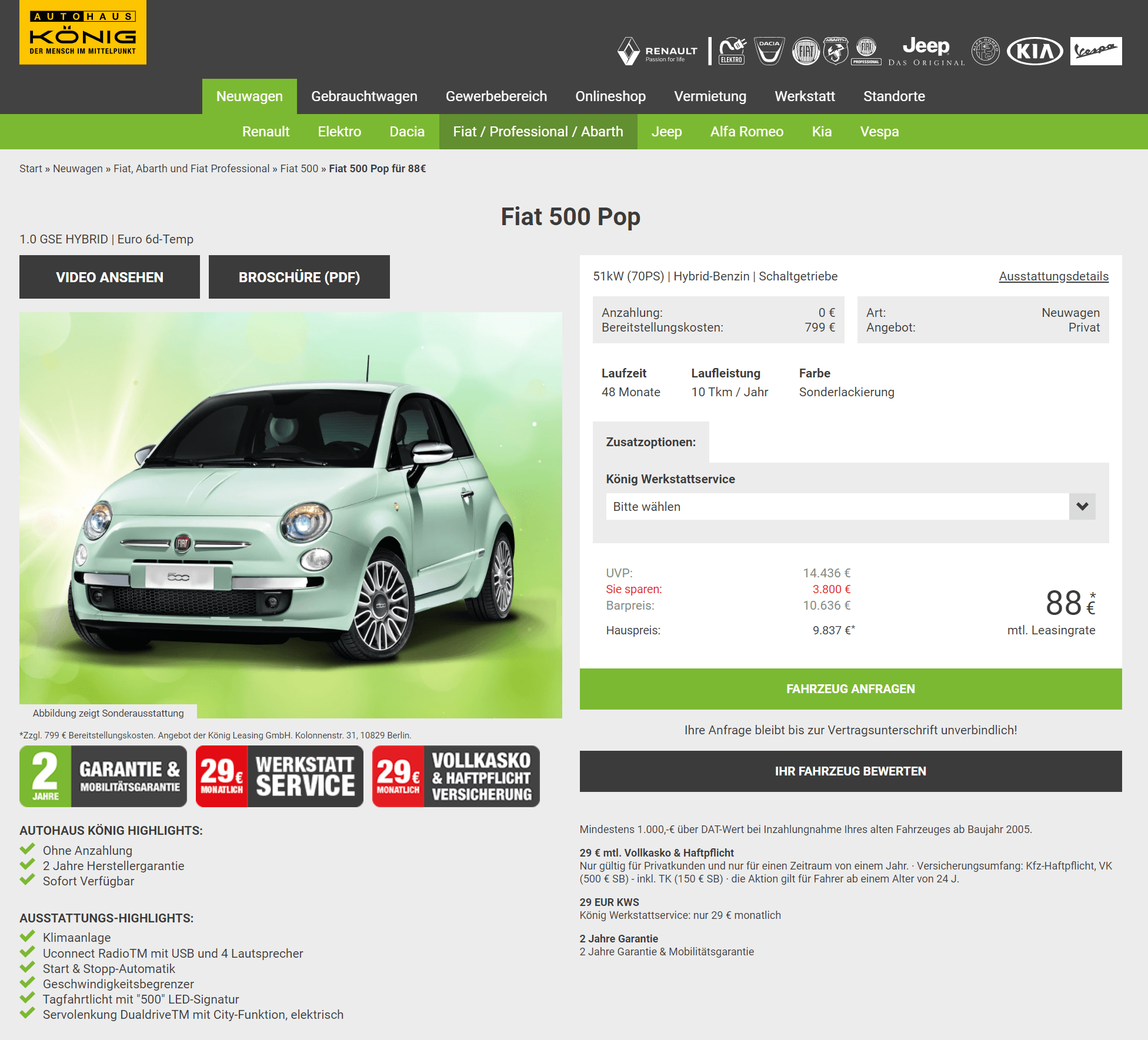This screenshot has height=1040, width=1148.
Task: Click the Hauspreis 9.837 € value
Action: (x=833, y=630)
